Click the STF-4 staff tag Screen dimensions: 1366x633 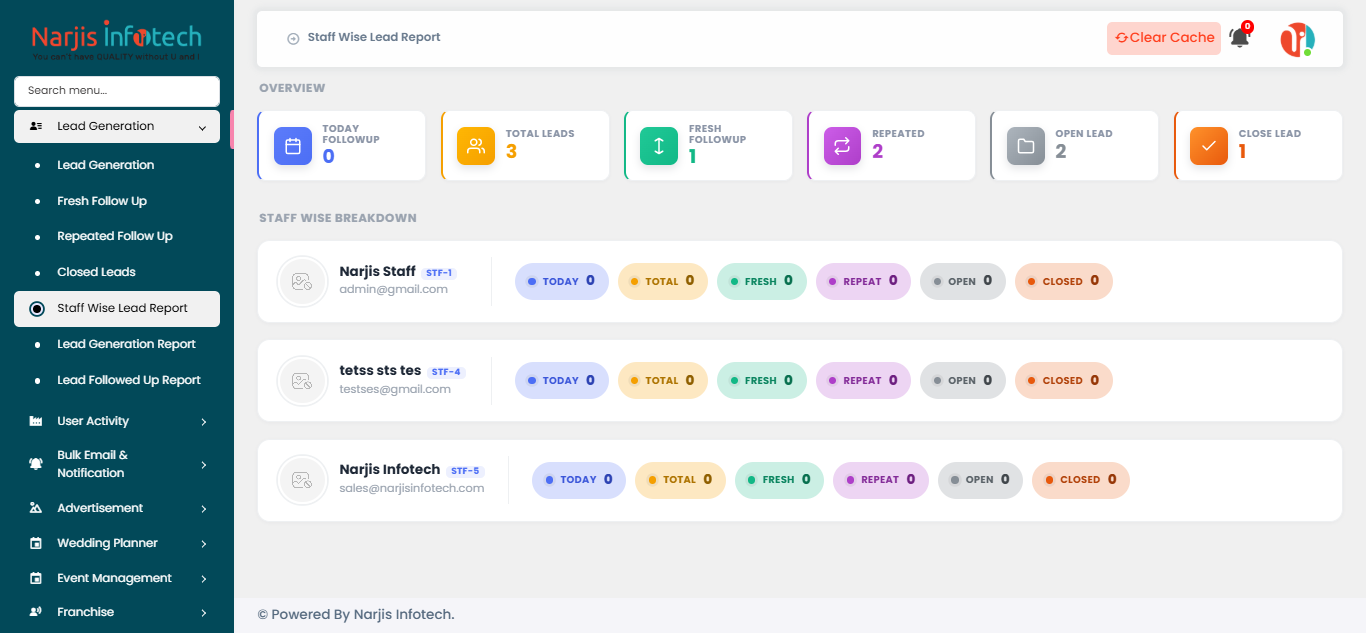pos(446,372)
